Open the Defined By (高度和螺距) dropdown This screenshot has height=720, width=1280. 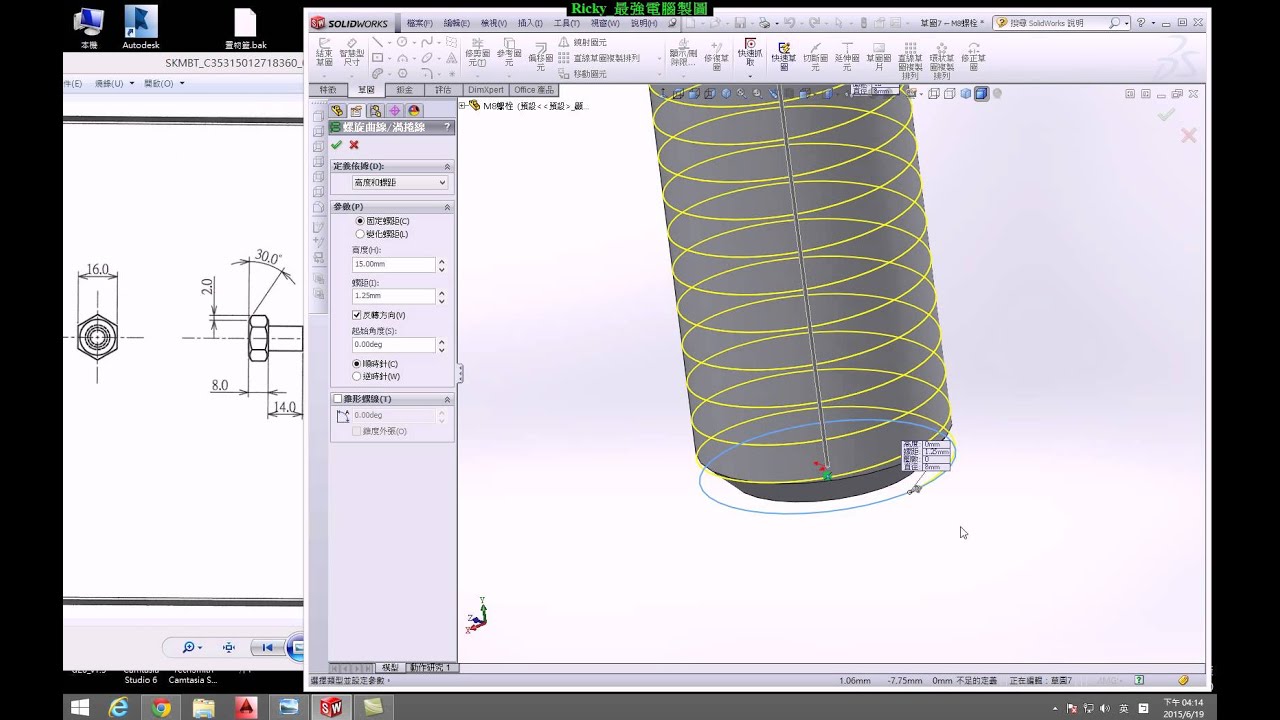tap(400, 183)
